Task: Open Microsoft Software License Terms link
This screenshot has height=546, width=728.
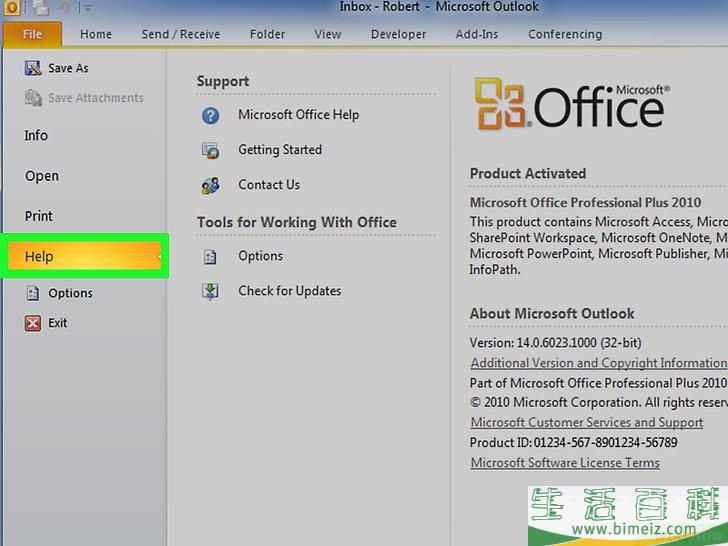Action: [565, 462]
